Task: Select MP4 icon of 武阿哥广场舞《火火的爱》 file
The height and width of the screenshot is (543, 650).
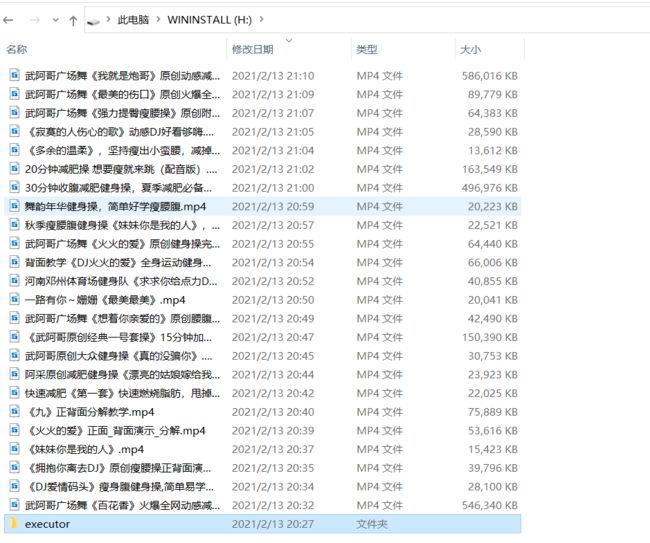Action: tap(15, 243)
